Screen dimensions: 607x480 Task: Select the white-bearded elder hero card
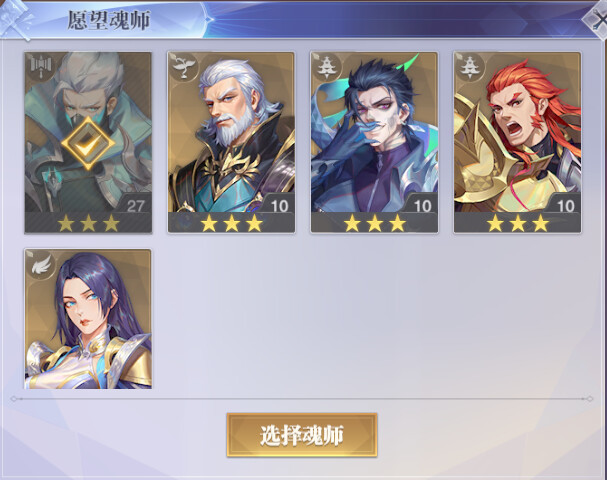click(231, 142)
